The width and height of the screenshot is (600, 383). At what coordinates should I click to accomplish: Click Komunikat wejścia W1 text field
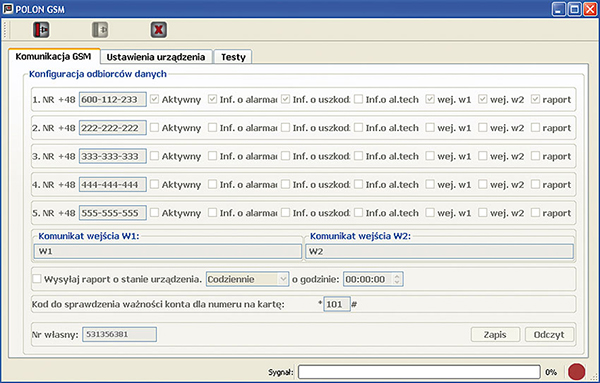[x=168, y=251]
